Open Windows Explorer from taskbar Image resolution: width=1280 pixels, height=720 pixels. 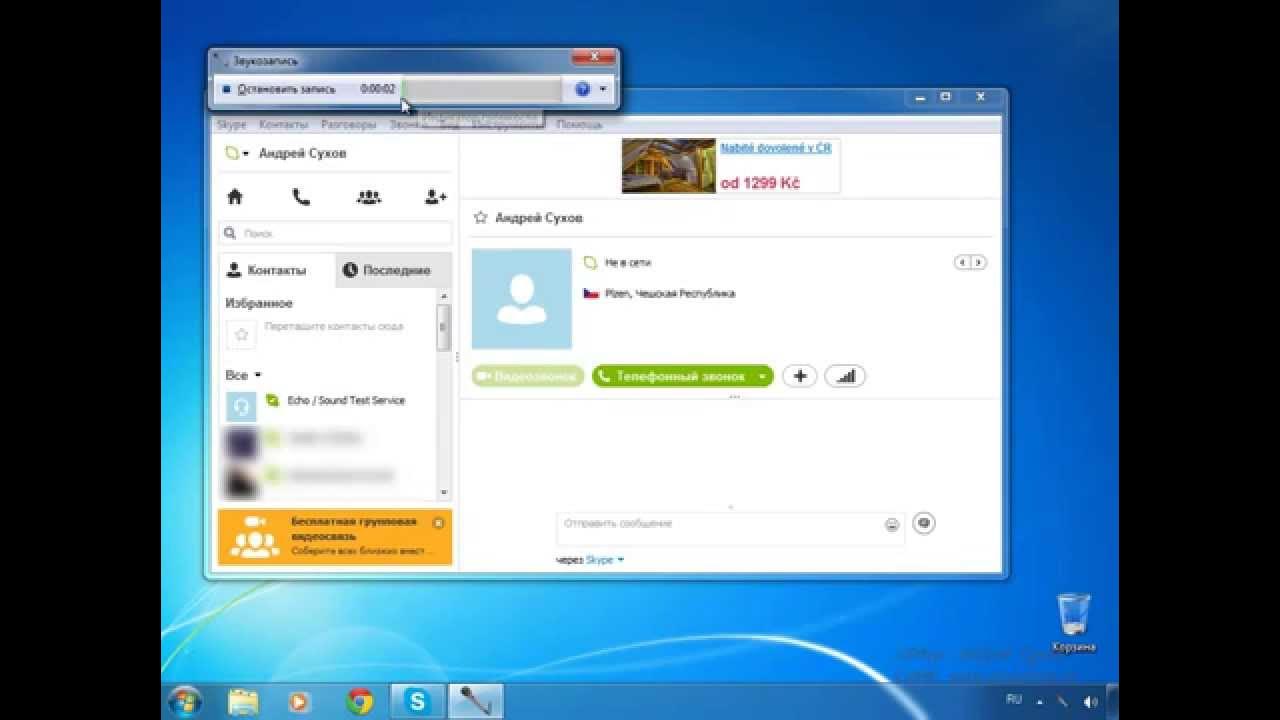243,701
